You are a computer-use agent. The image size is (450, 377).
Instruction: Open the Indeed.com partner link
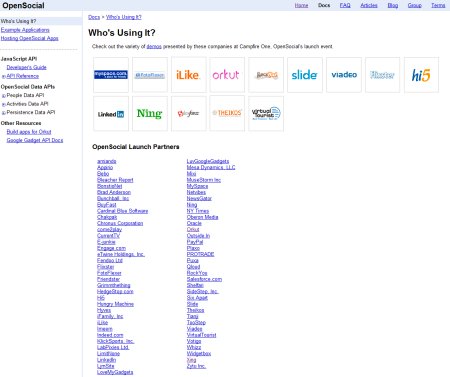(x=110, y=335)
